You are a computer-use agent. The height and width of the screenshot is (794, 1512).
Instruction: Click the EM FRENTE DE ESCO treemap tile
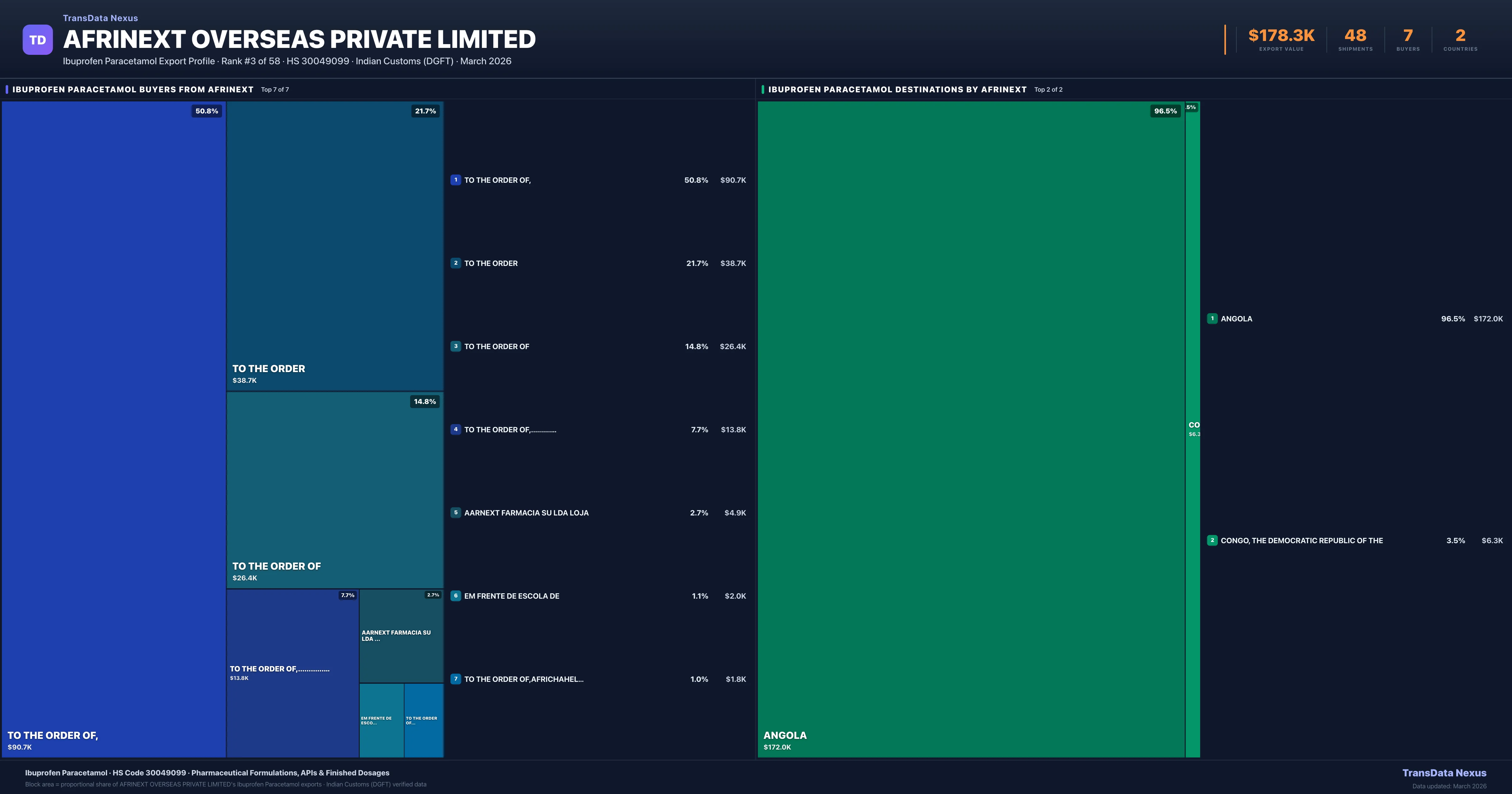coord(381,720)
